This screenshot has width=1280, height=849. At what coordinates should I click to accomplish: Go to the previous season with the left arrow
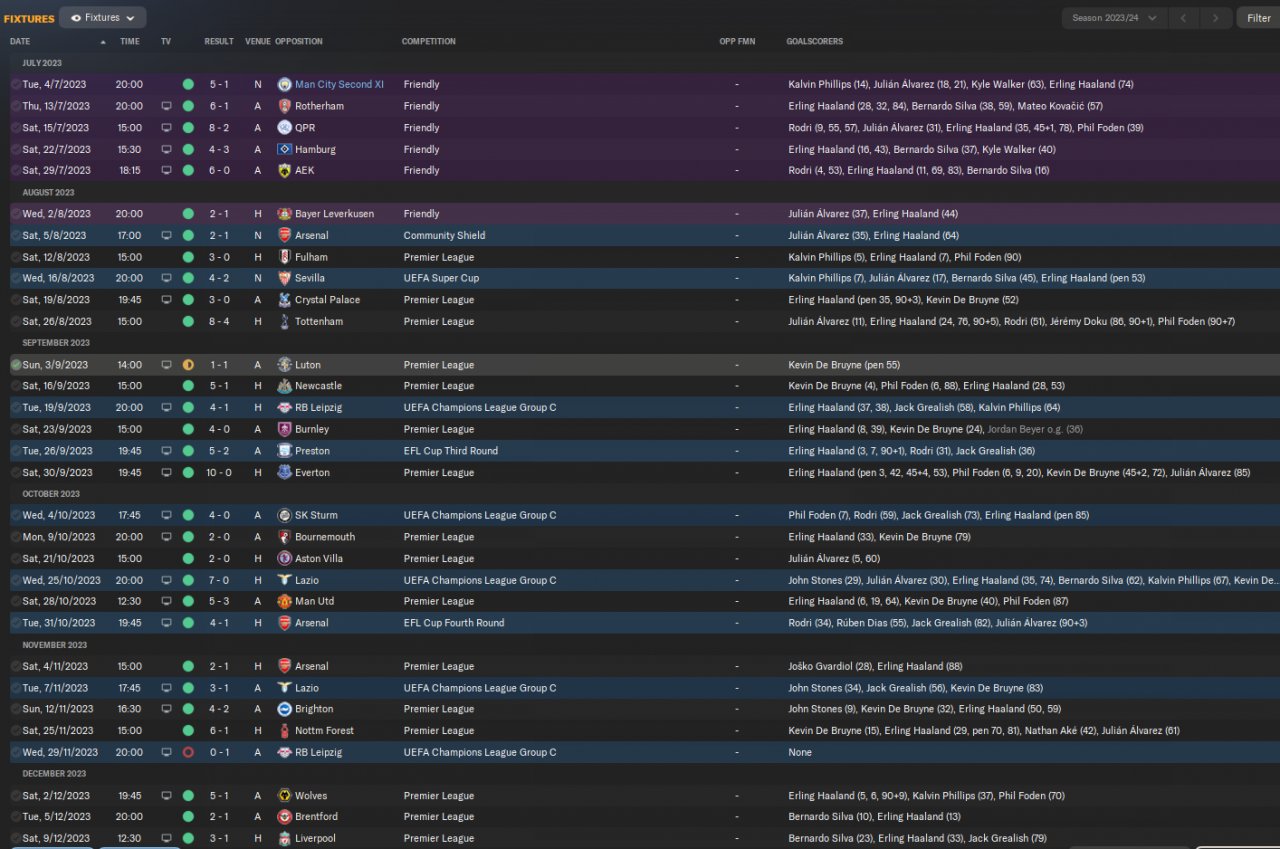1184,18
